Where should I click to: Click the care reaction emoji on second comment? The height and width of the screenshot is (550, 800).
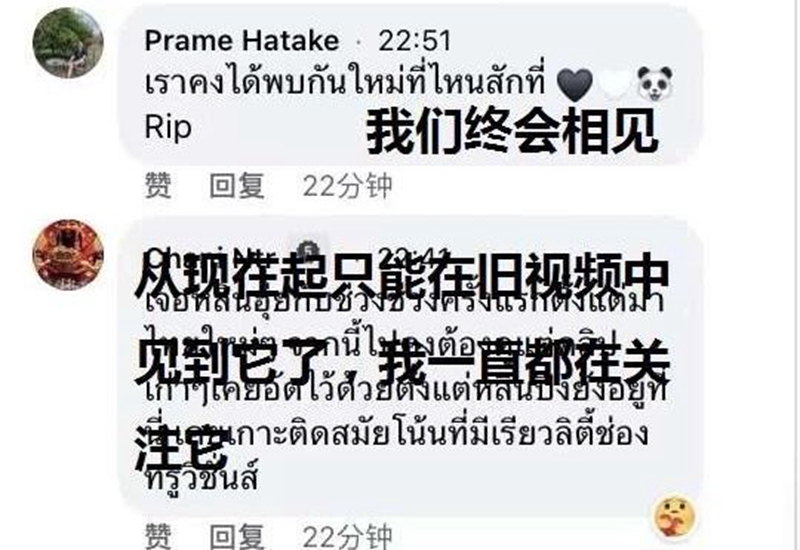675,517
